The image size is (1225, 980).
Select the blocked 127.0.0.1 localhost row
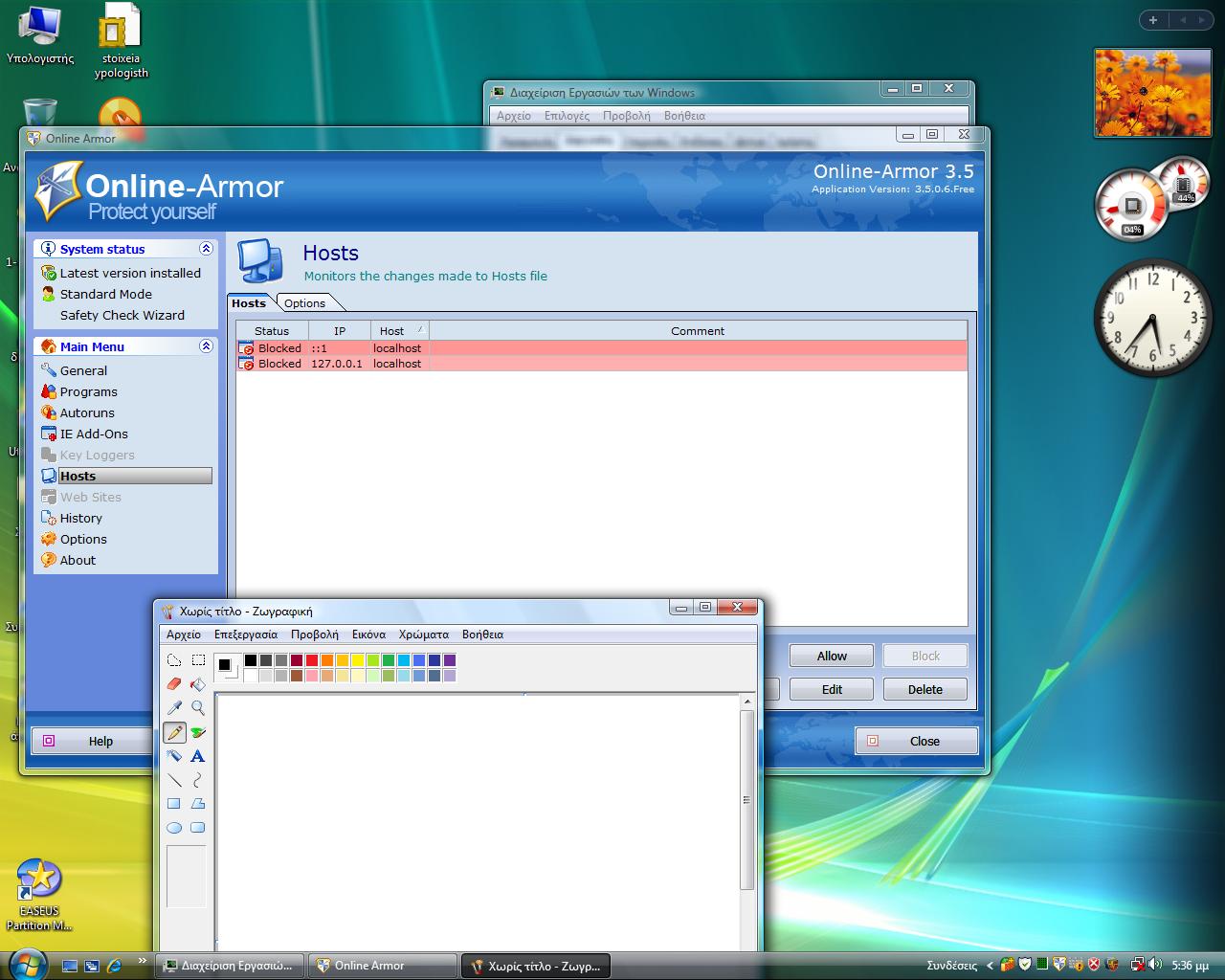tap(602, 364)
